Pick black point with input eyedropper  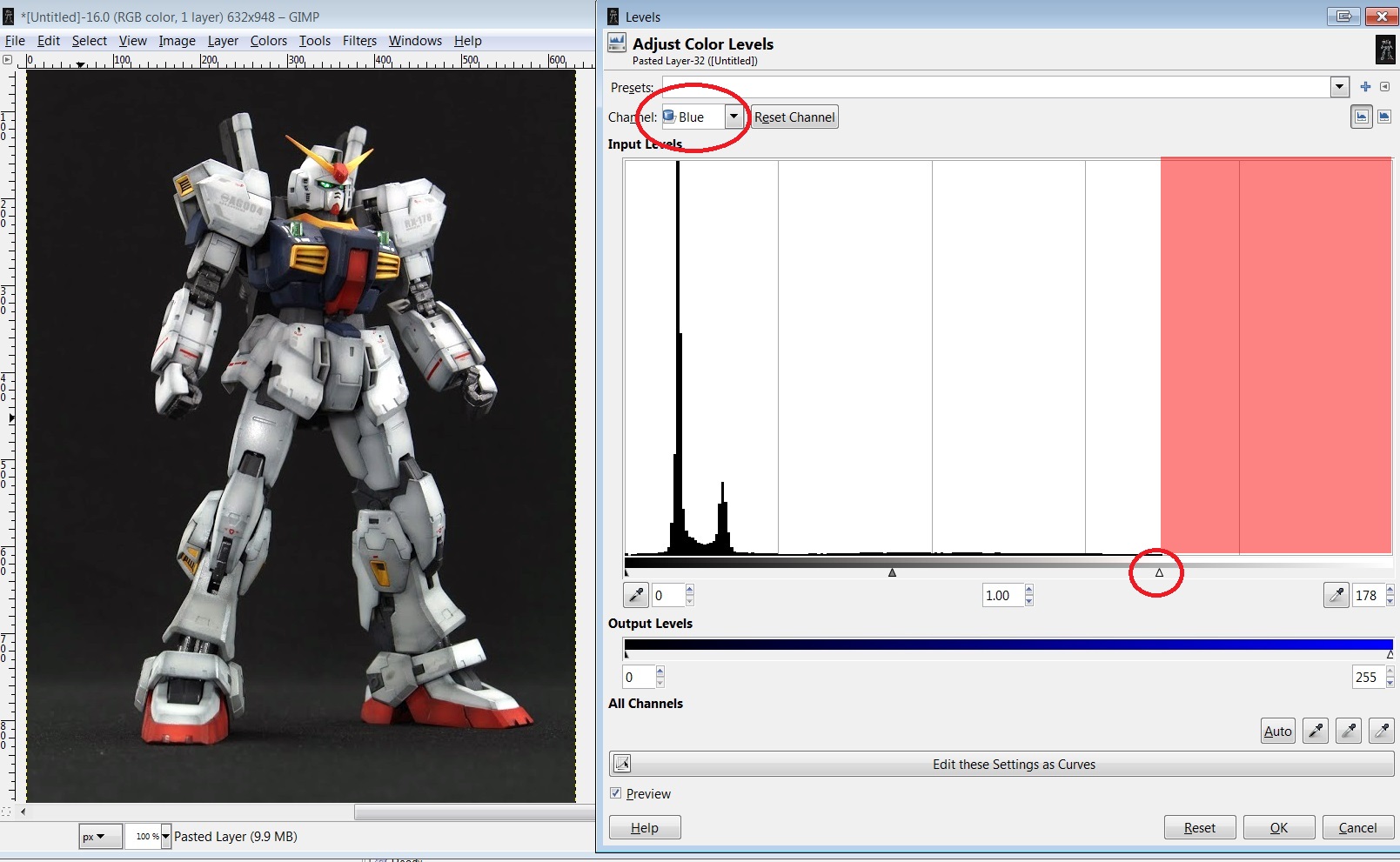coord(636,595)
